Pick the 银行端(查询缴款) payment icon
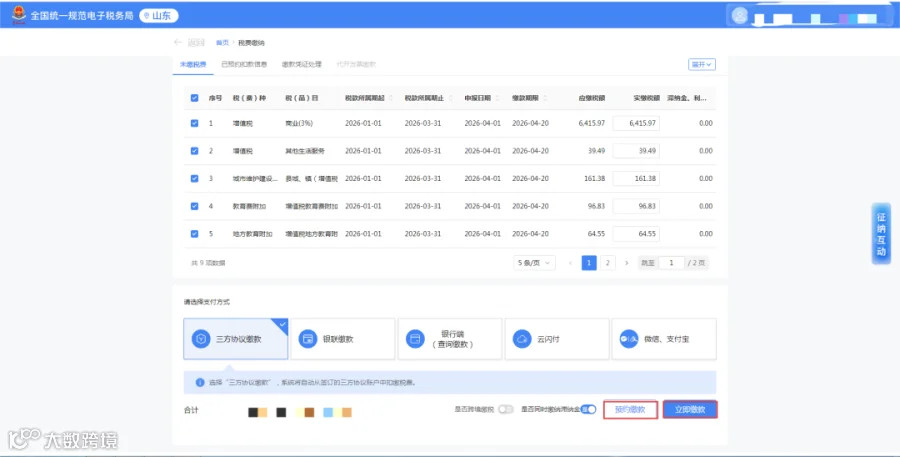This screenshot has width=900, height=457. 414,339
